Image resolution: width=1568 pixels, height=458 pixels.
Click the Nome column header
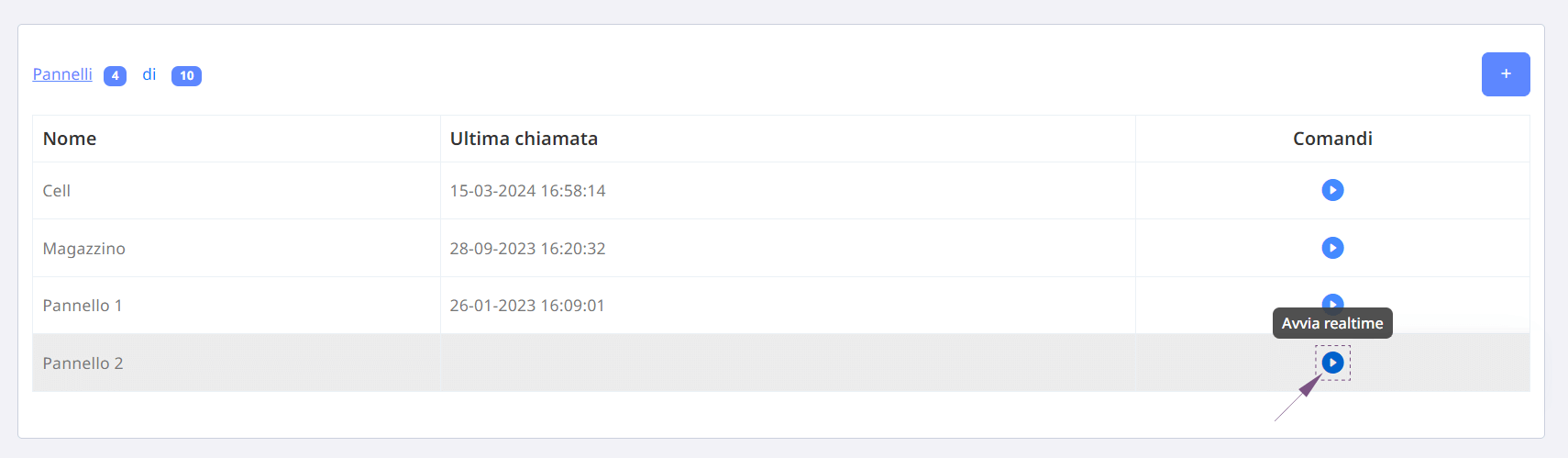[x=70, y=139]
